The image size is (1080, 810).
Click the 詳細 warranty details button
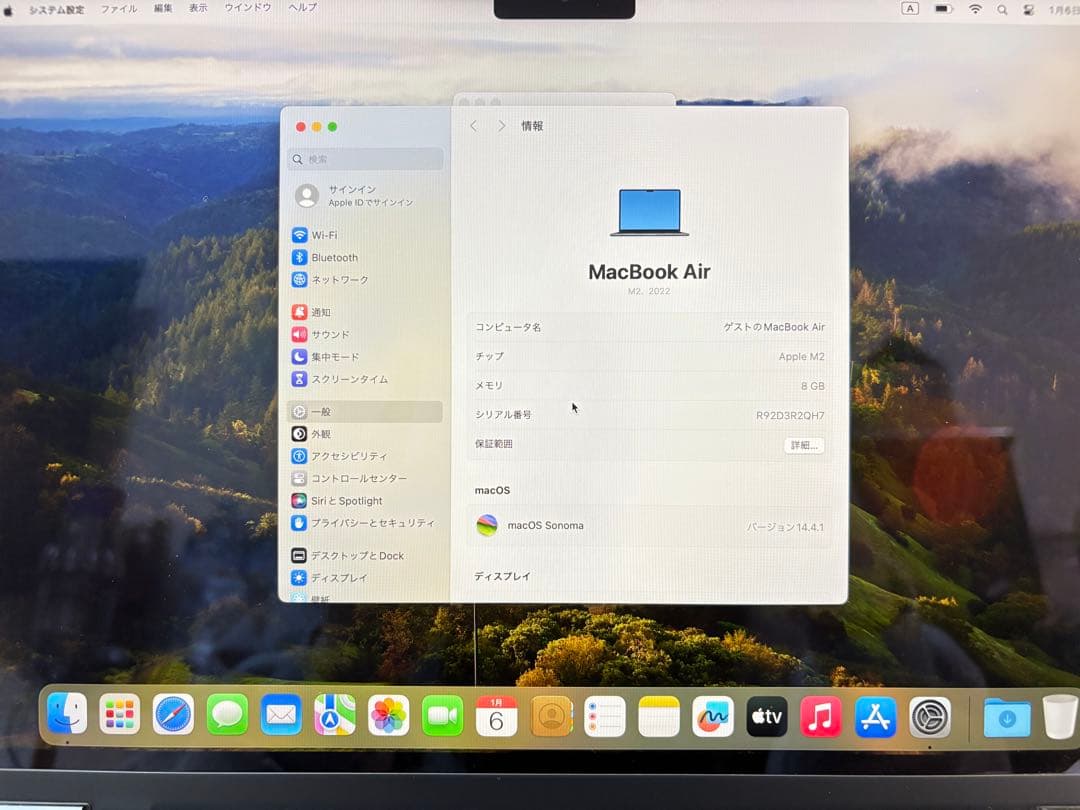click(x=804, y=445)
